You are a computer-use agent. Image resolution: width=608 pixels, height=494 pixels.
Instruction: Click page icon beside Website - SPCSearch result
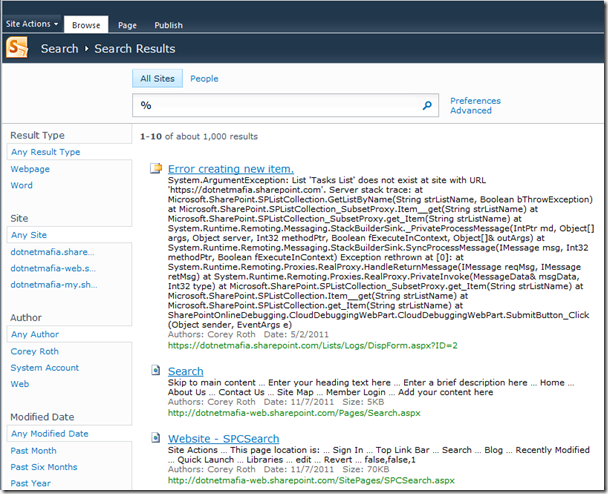[155, 438]
